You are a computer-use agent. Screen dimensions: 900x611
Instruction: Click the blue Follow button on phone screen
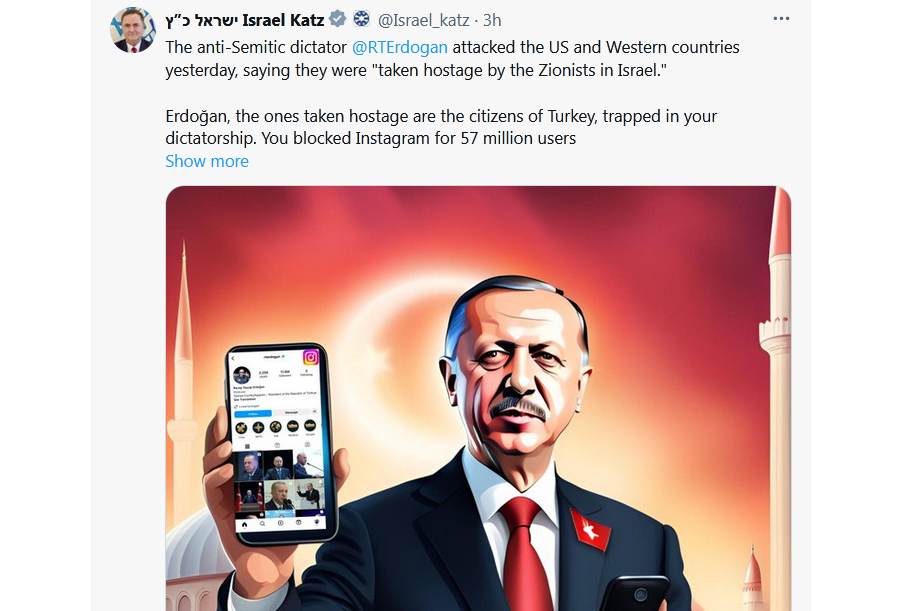[x=253, y=413]
